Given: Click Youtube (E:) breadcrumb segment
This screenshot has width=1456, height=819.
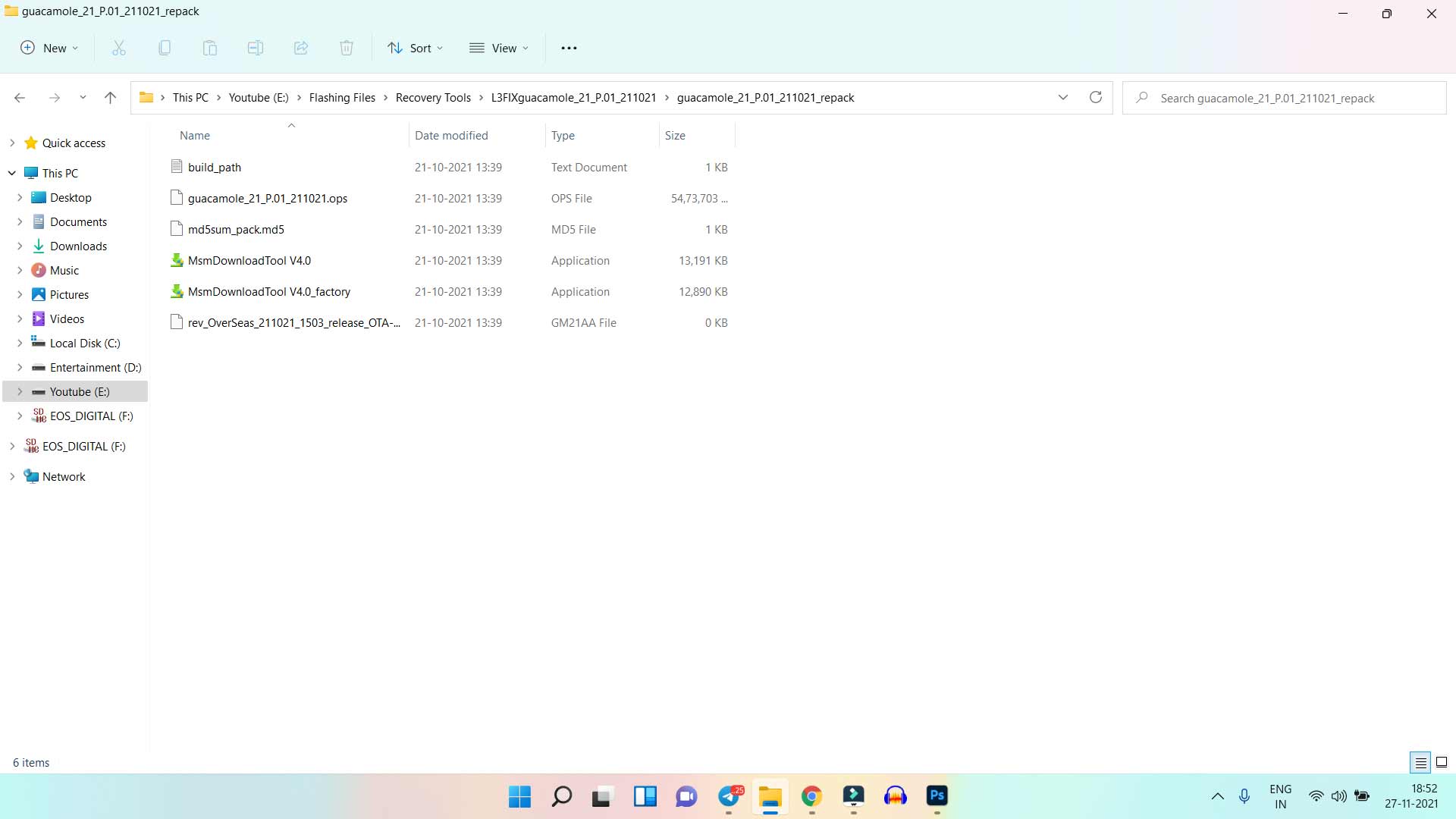Looking at the screenshot, I should pos(259,97).
